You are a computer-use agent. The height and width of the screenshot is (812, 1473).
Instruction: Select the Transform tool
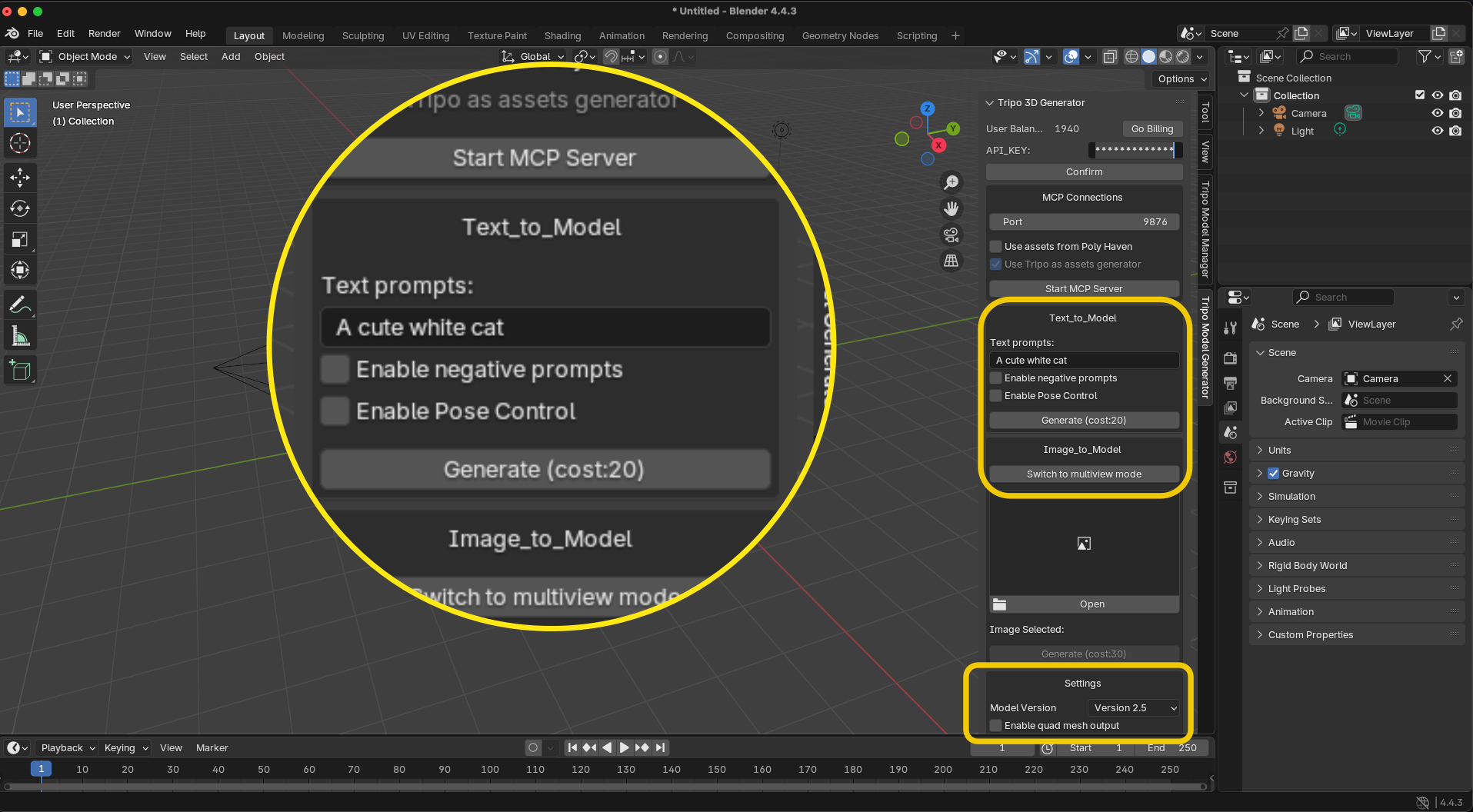click(x=20, y=270)
